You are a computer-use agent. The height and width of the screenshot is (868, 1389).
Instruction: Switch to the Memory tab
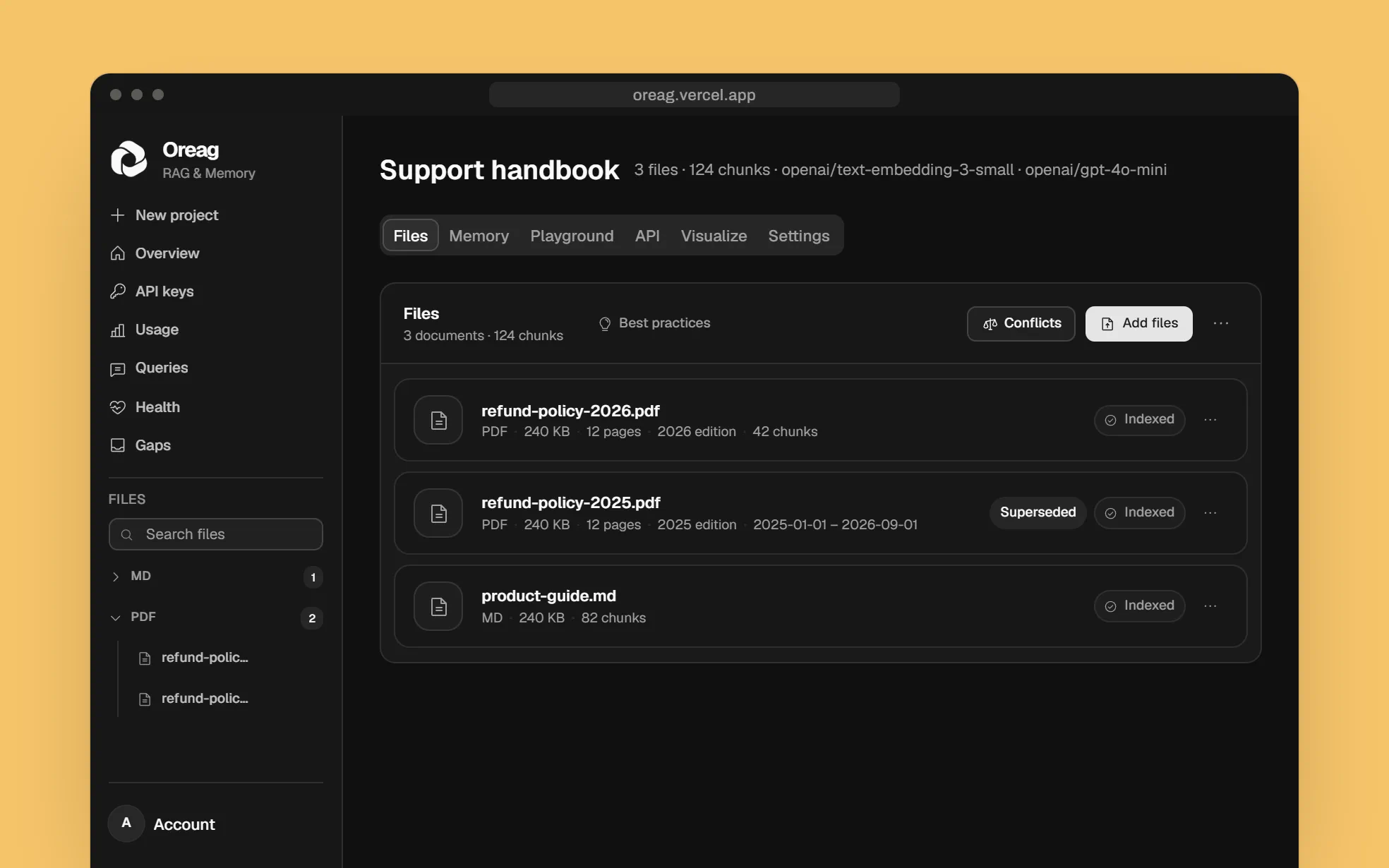tap(479, 235)
